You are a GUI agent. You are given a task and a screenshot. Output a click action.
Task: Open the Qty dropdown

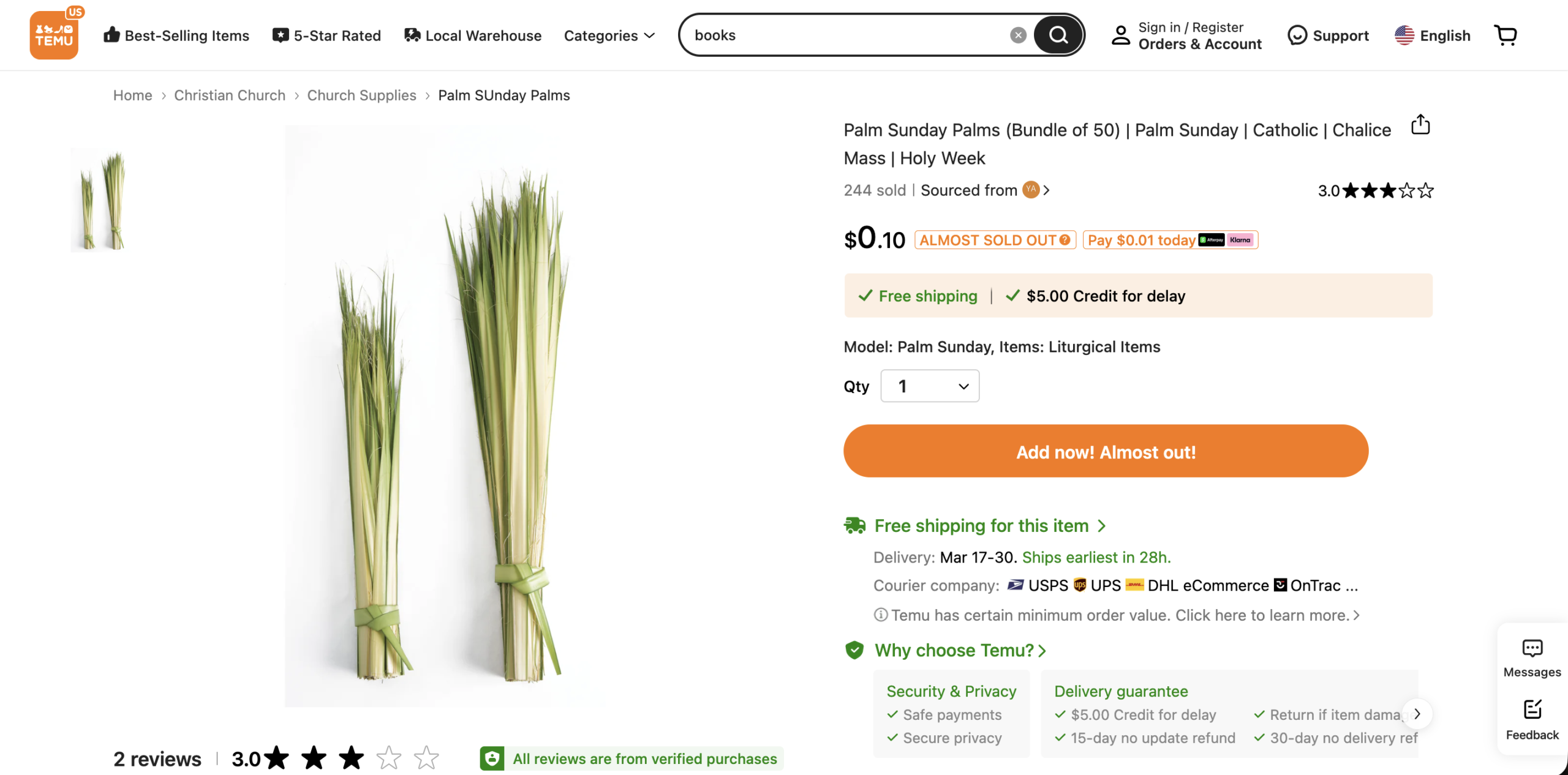click(930, 386)
